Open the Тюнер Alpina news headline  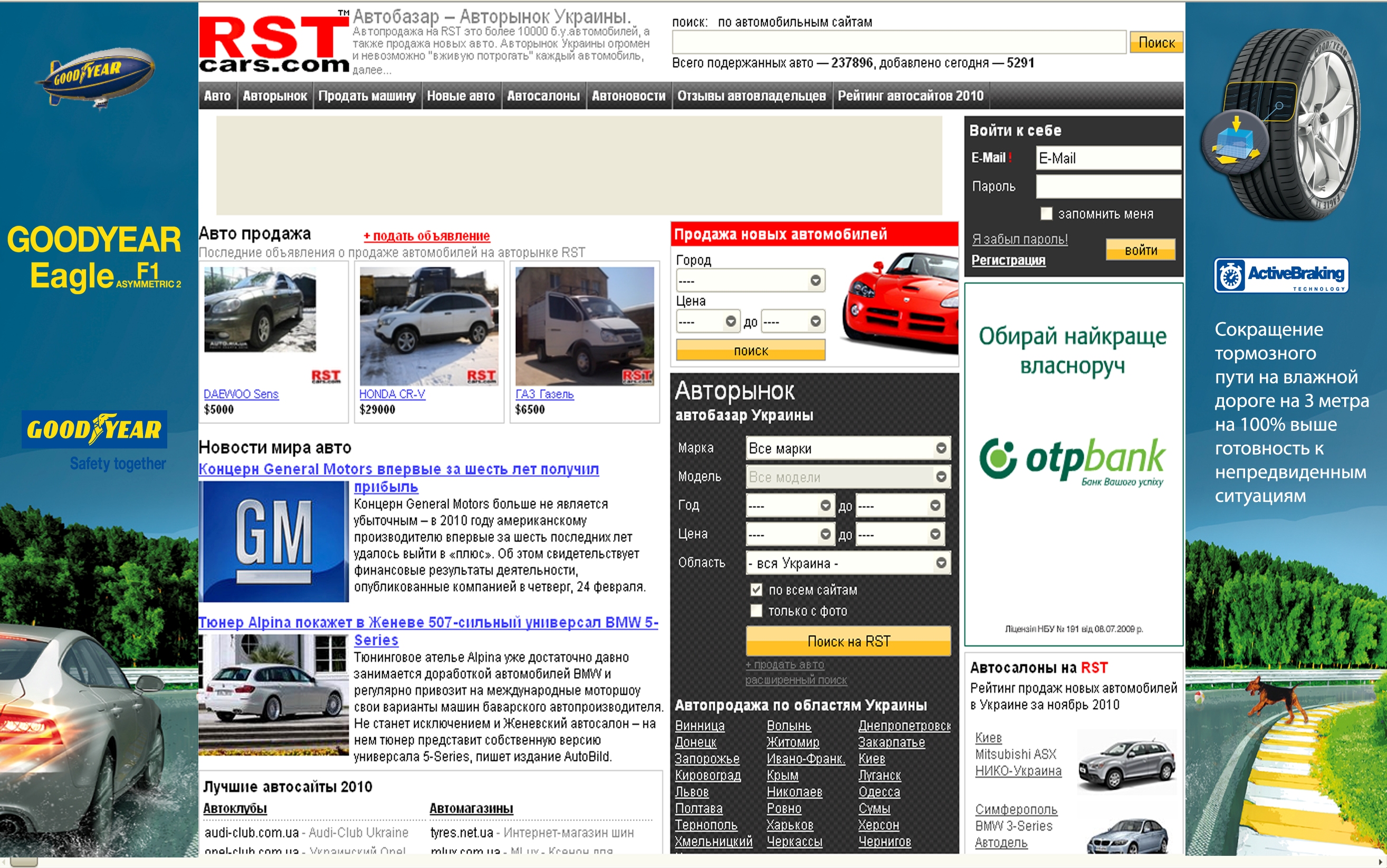tap(428, 631)
